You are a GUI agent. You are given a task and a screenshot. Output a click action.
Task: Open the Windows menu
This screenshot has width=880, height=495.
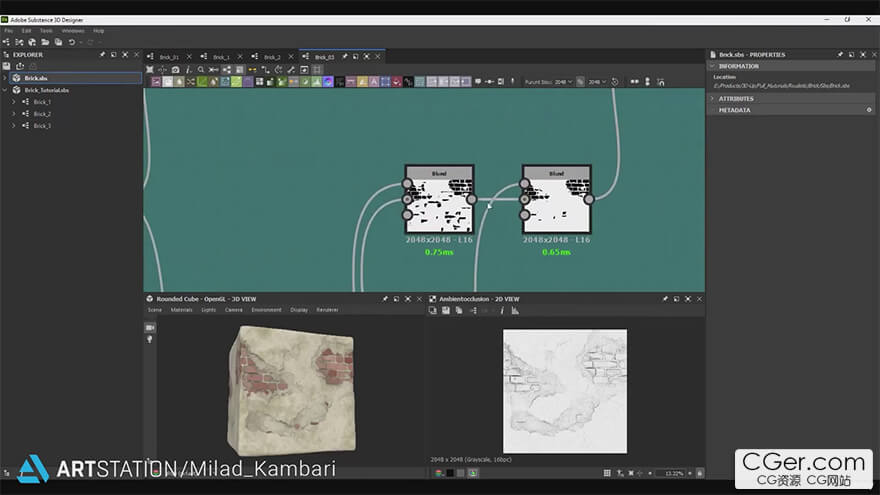(x=73, y=31)
